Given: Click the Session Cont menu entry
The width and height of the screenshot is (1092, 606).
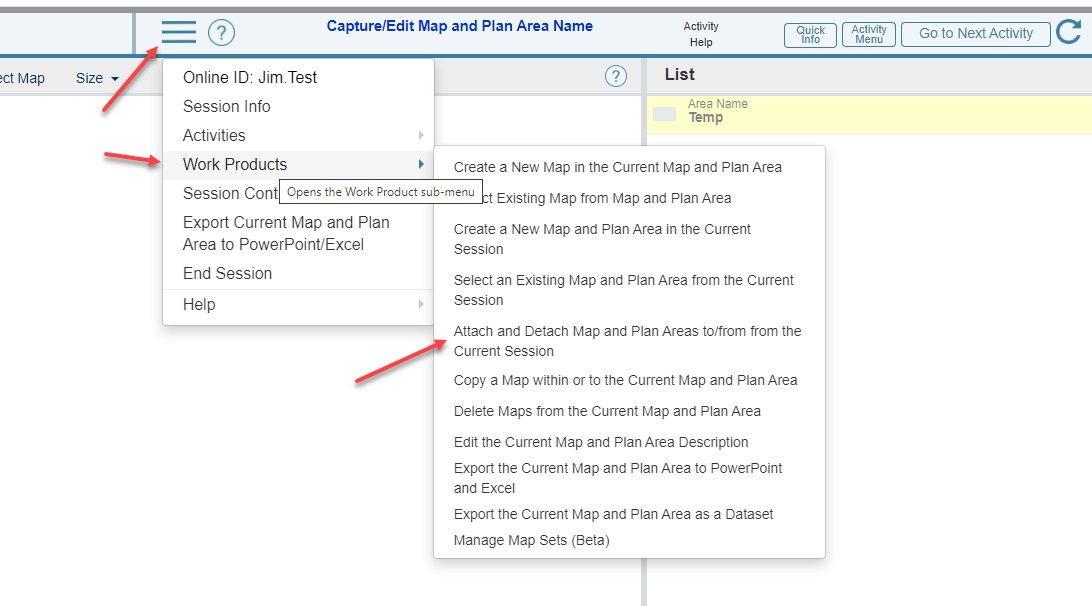Looking at the screenshot, I should pos(230,194).
